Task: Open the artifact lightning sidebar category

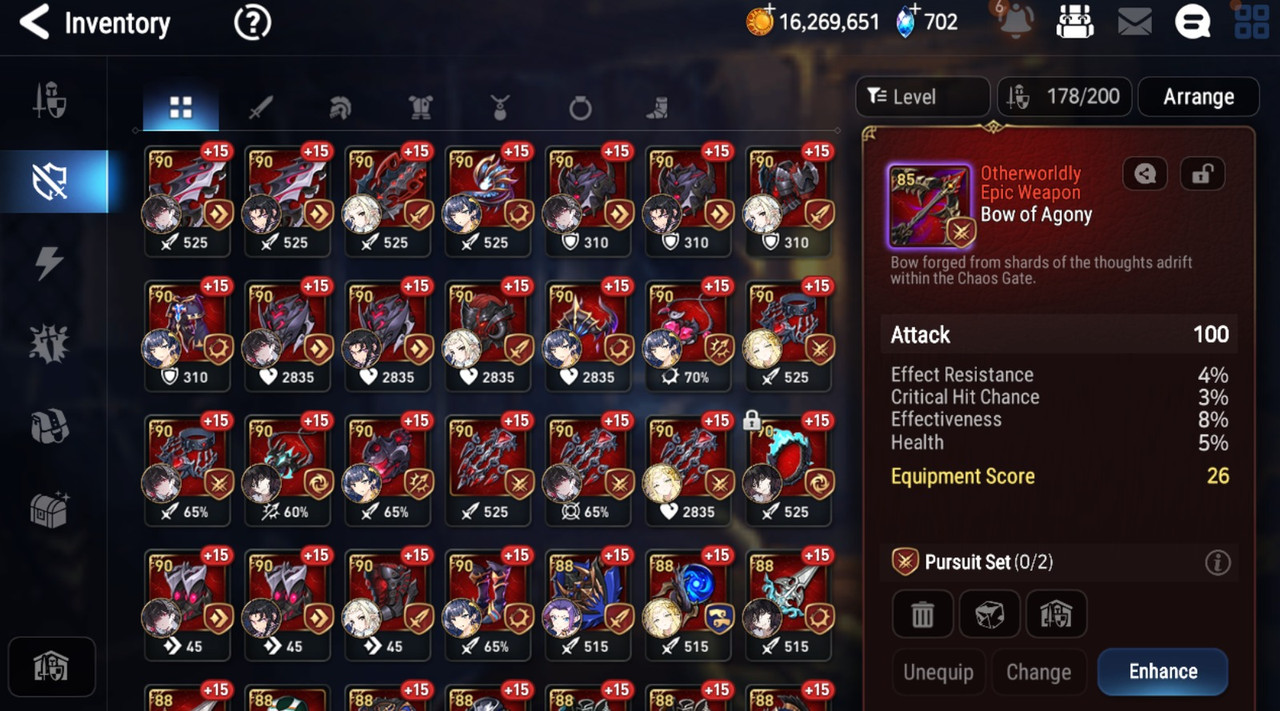Action: click(x=49, y=262)
